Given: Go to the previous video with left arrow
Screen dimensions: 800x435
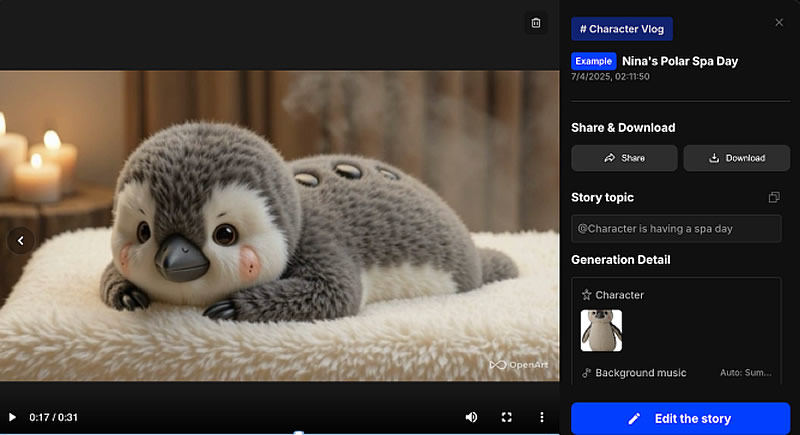Looking at the screenshot, I should 21,240.
